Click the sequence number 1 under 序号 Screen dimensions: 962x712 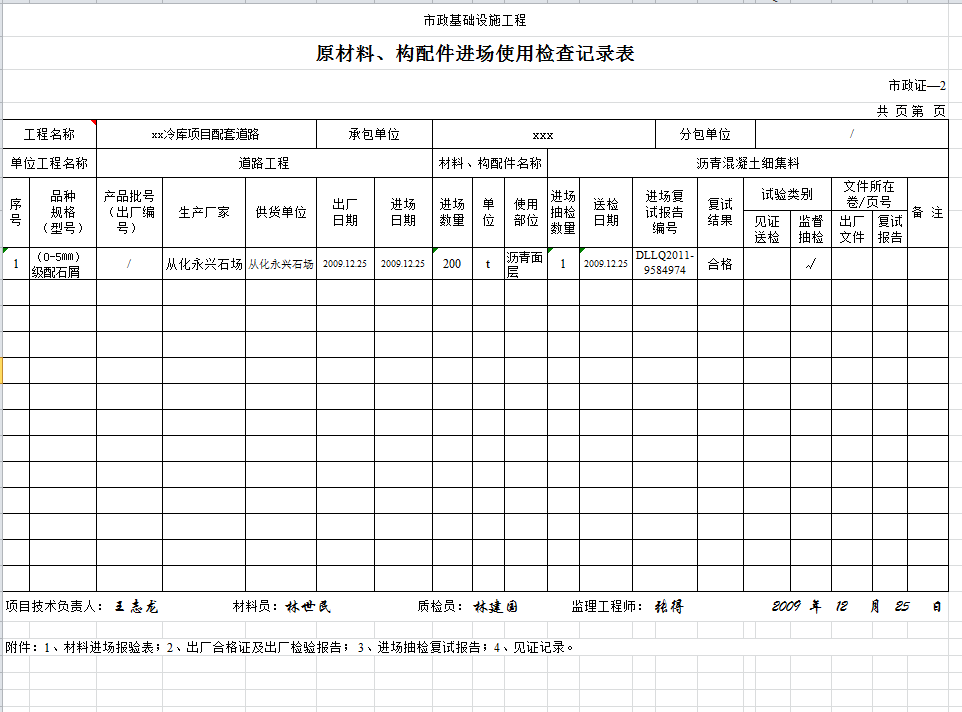point(16,264)
